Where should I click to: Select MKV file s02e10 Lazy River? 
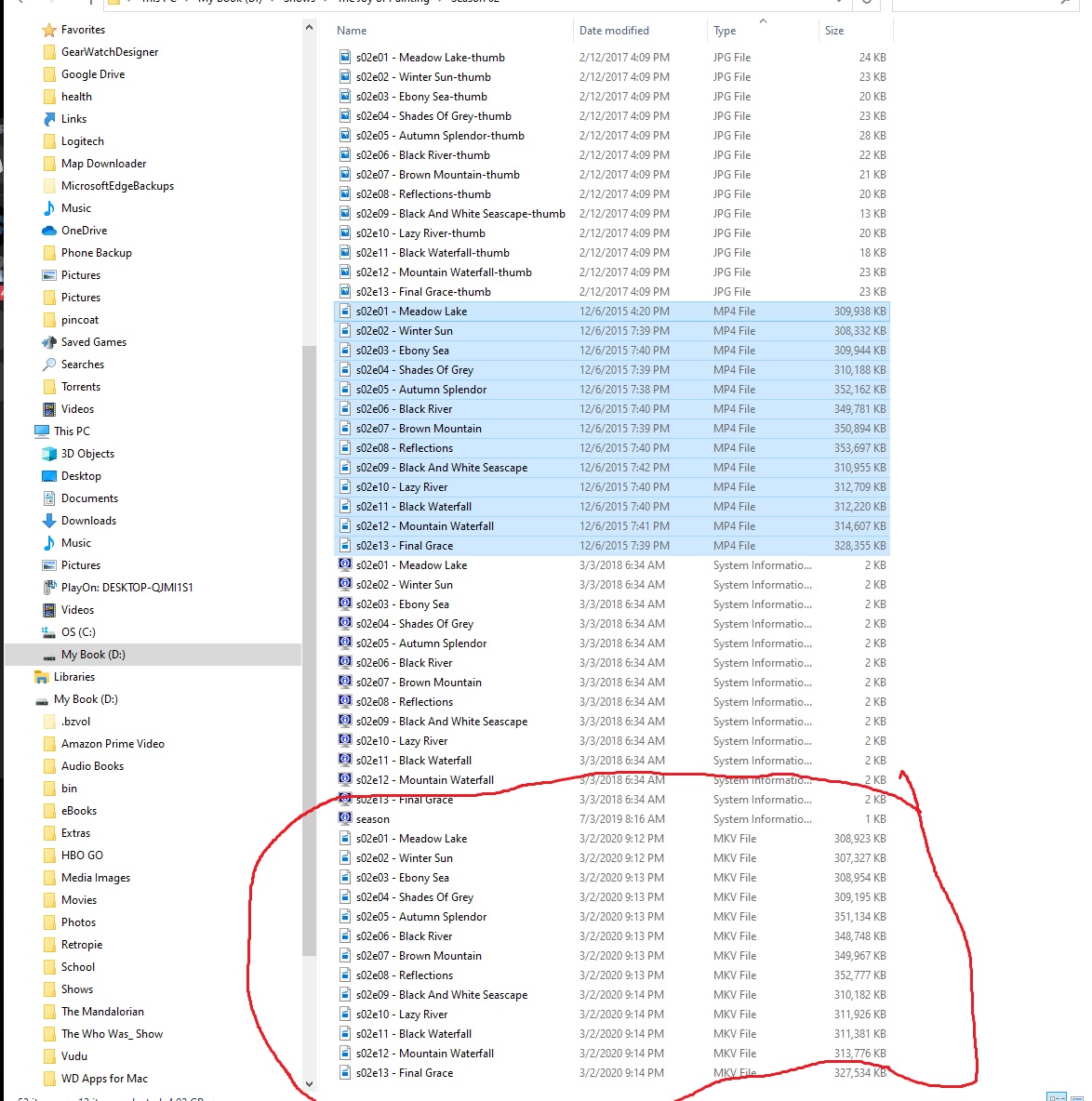tap(401, 1014)
